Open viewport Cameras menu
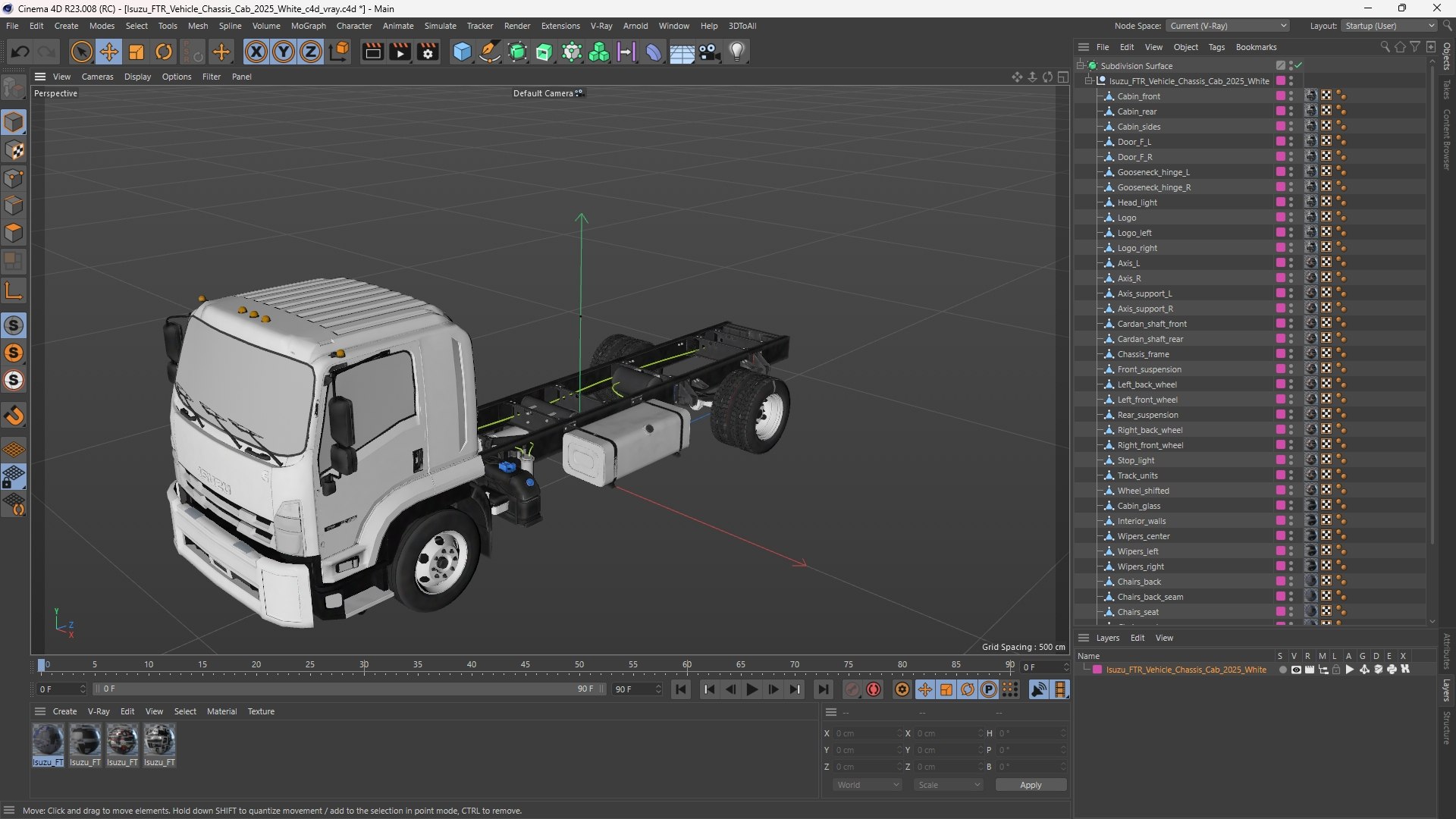This screenshot has height=819, width=1456. tap(97, 77)
